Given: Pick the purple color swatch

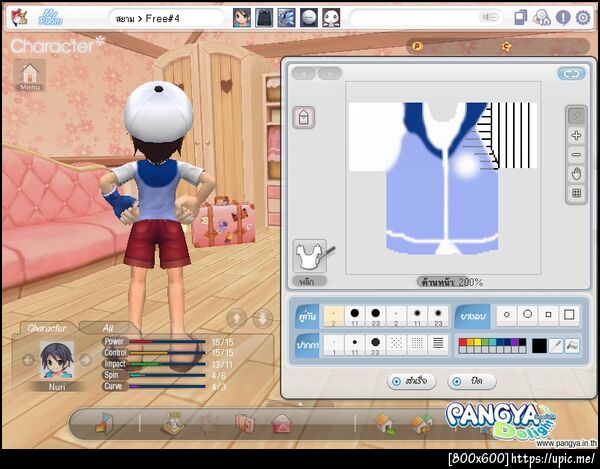Looking at the screenshot, I should click(515, 342).
